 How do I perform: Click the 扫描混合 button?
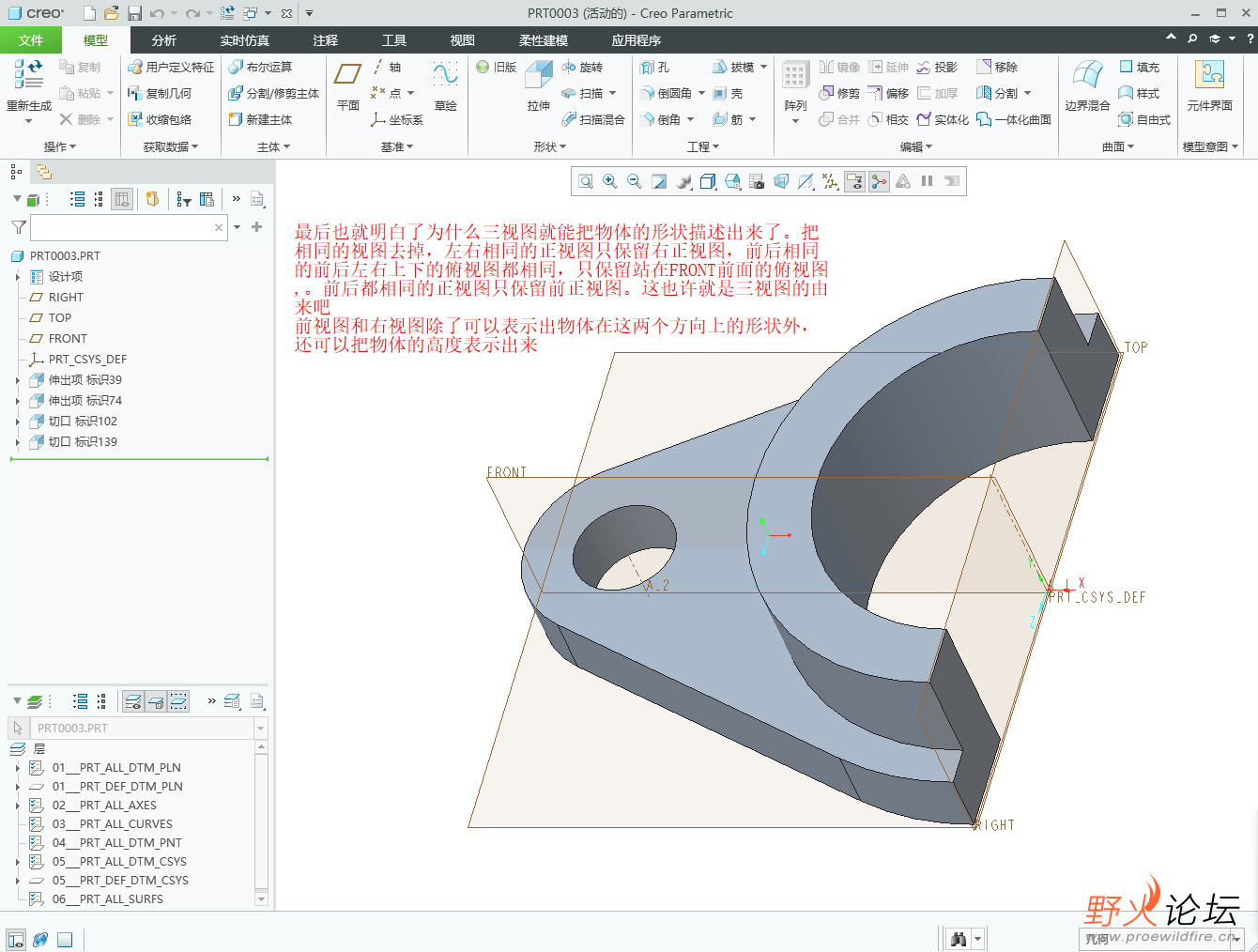click(592, 119)
